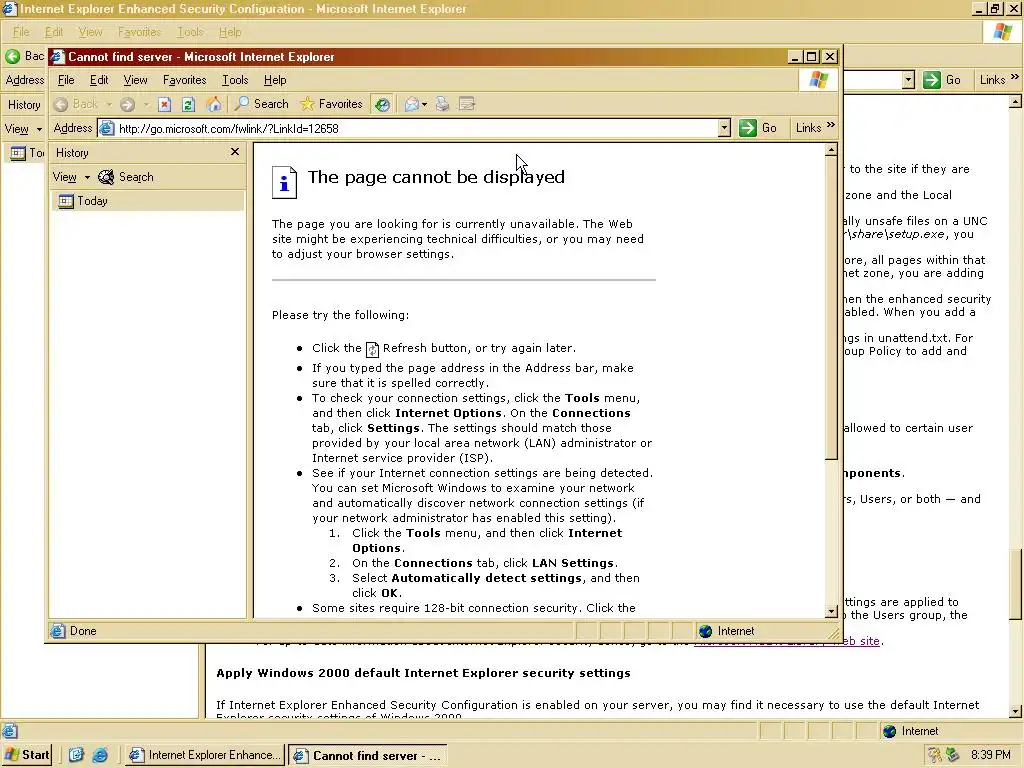Click the security alert tray icon
Viewport: 1024px width, 768px height.
click(x=935, y=755)
